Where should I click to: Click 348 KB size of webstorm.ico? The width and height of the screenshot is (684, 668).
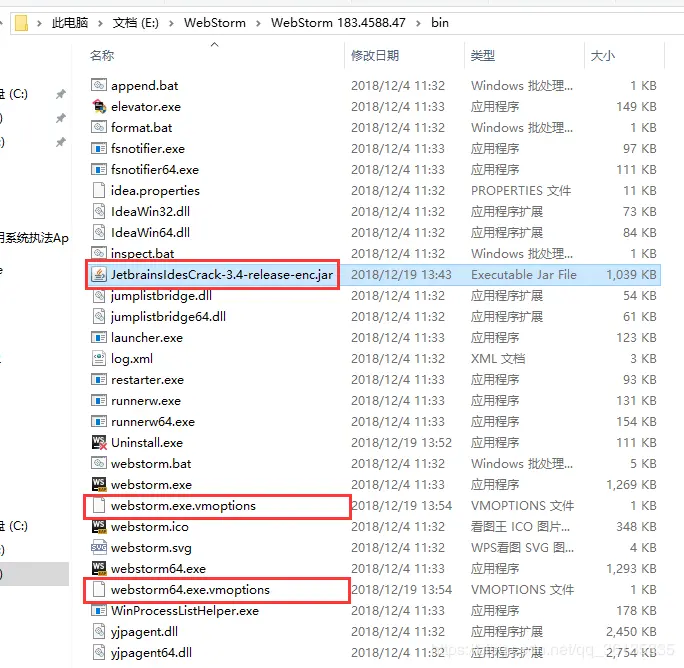[x=636, y=527]
